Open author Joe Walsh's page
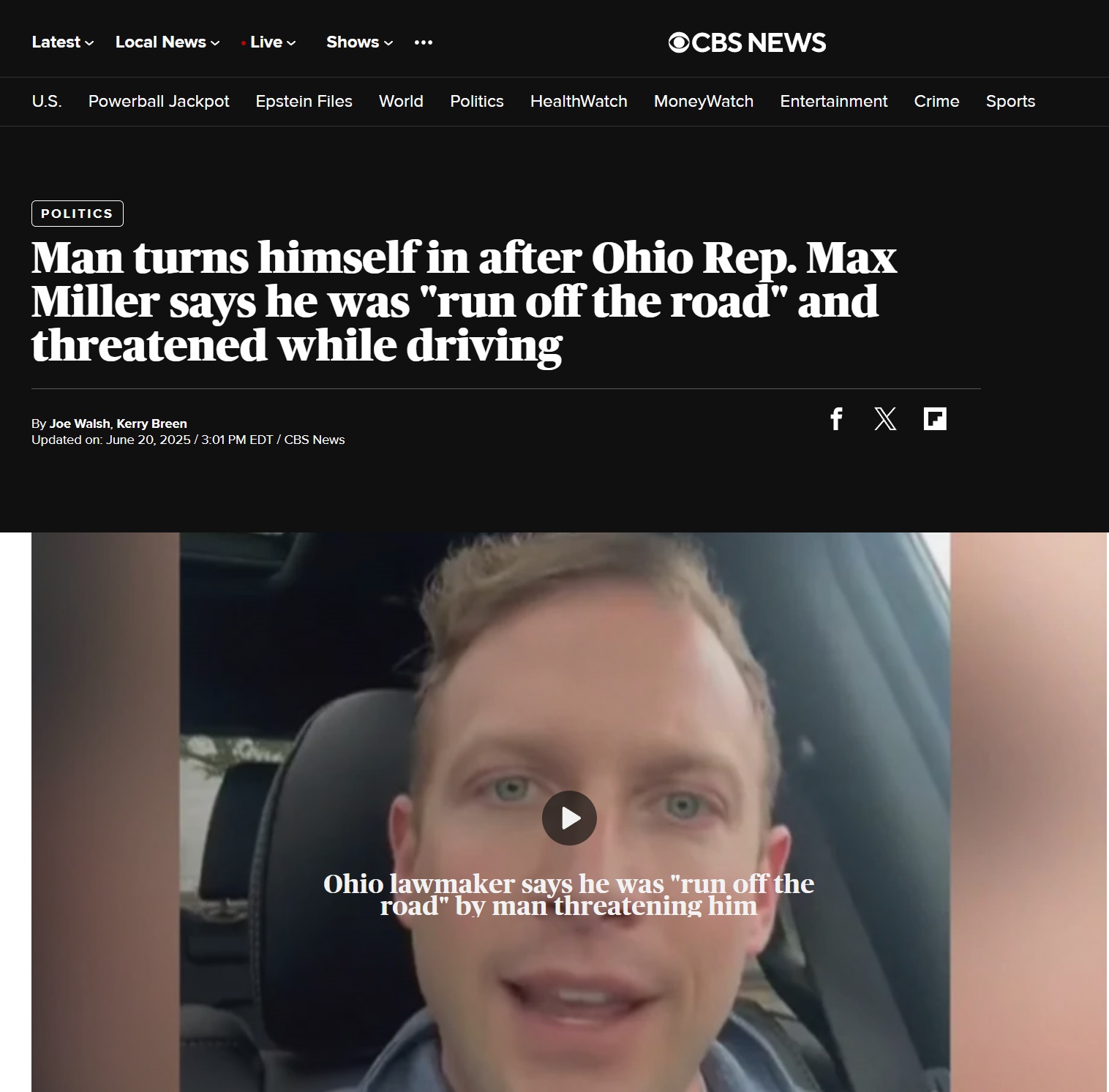Viewport: 1109px width, 1092px height. (x=80, y=423)
